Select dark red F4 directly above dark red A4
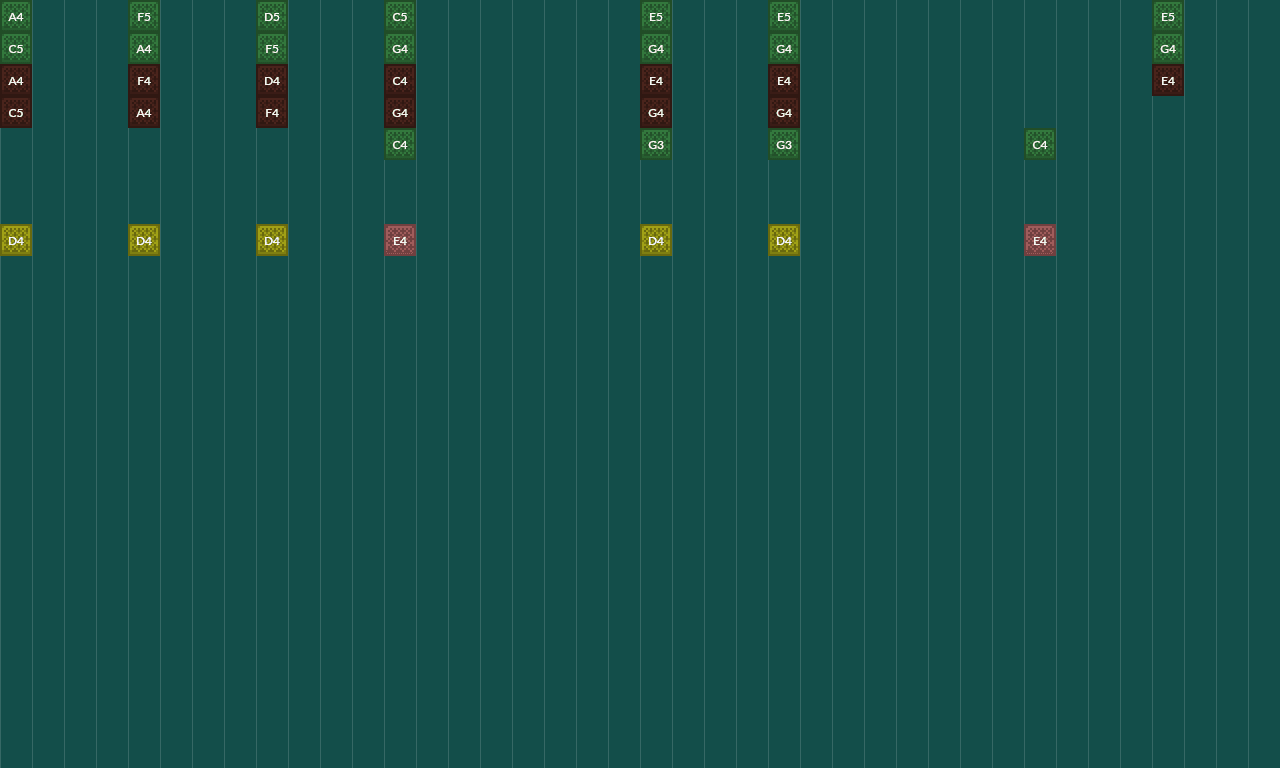The height and width of the screenshot is (768, 1280). point(144,80)
